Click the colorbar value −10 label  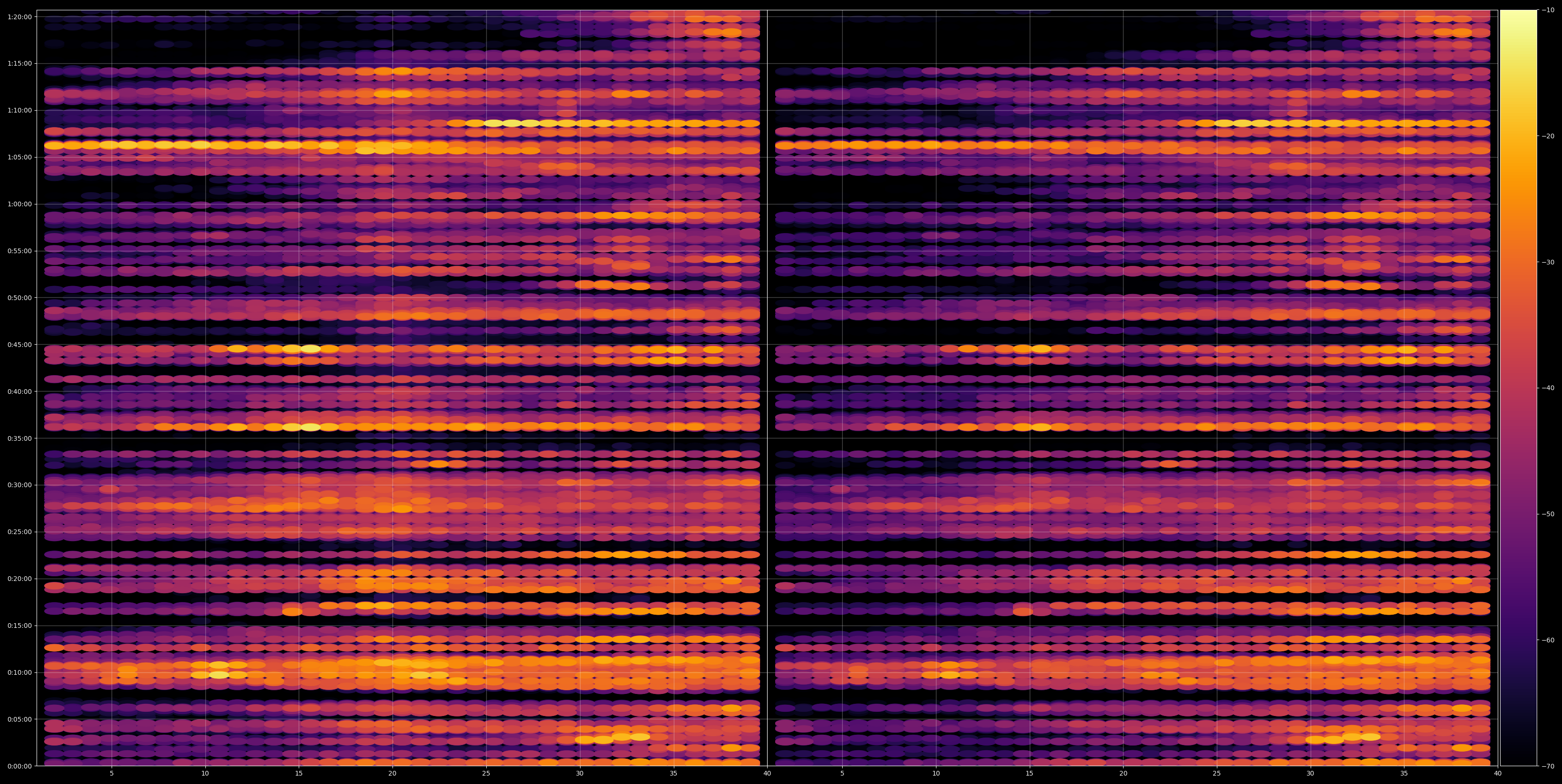(1548, 10)
